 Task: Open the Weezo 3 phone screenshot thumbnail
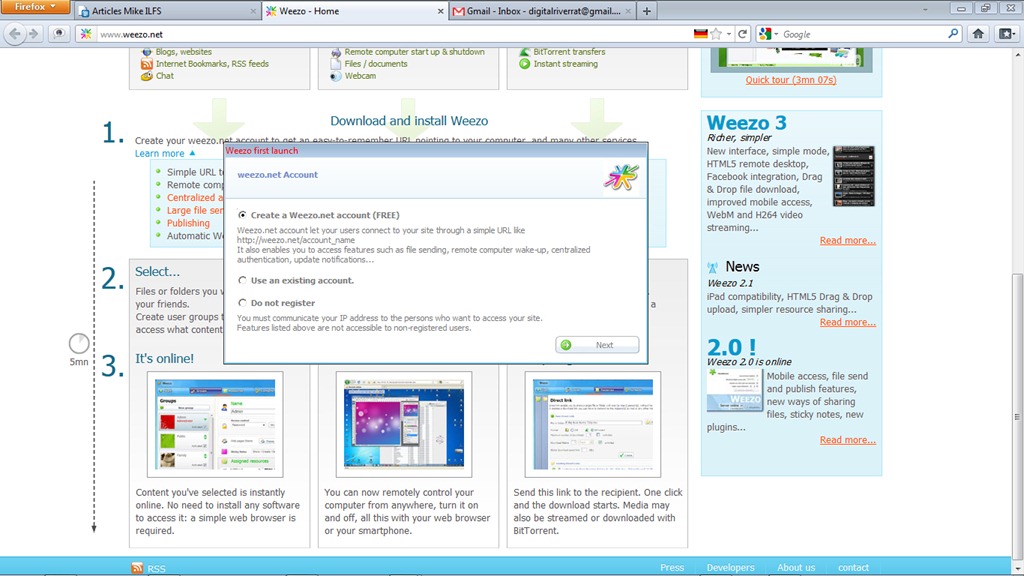point(854,176)
